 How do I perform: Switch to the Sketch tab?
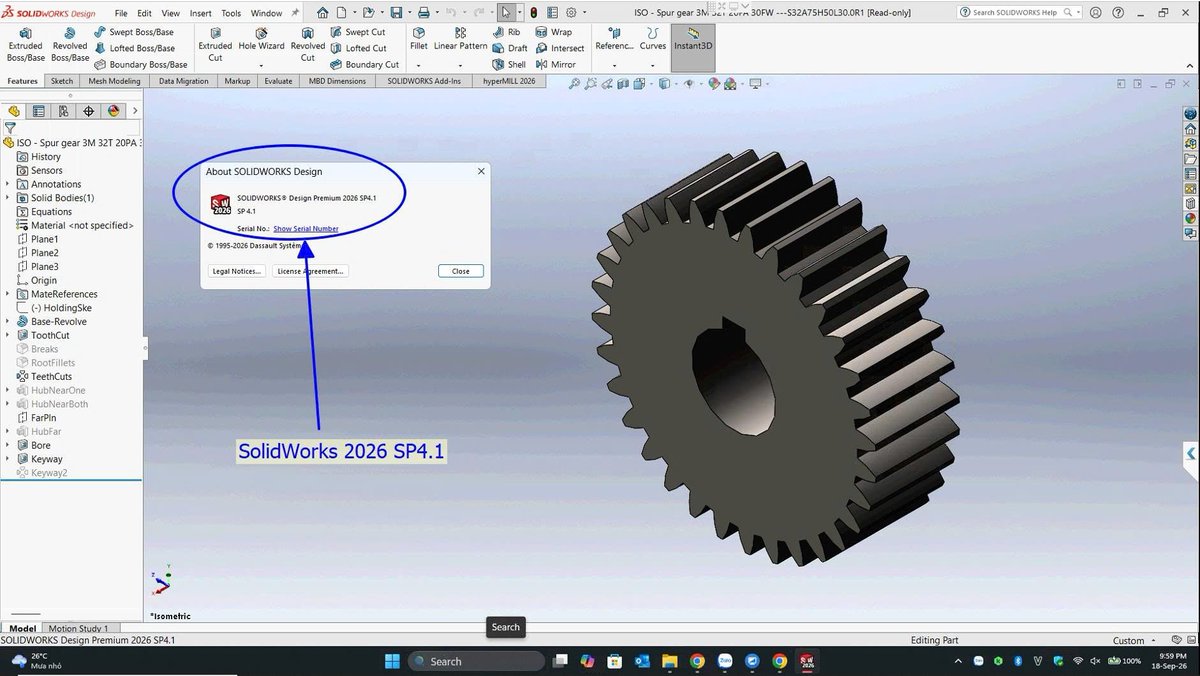(x=62, y=81)
